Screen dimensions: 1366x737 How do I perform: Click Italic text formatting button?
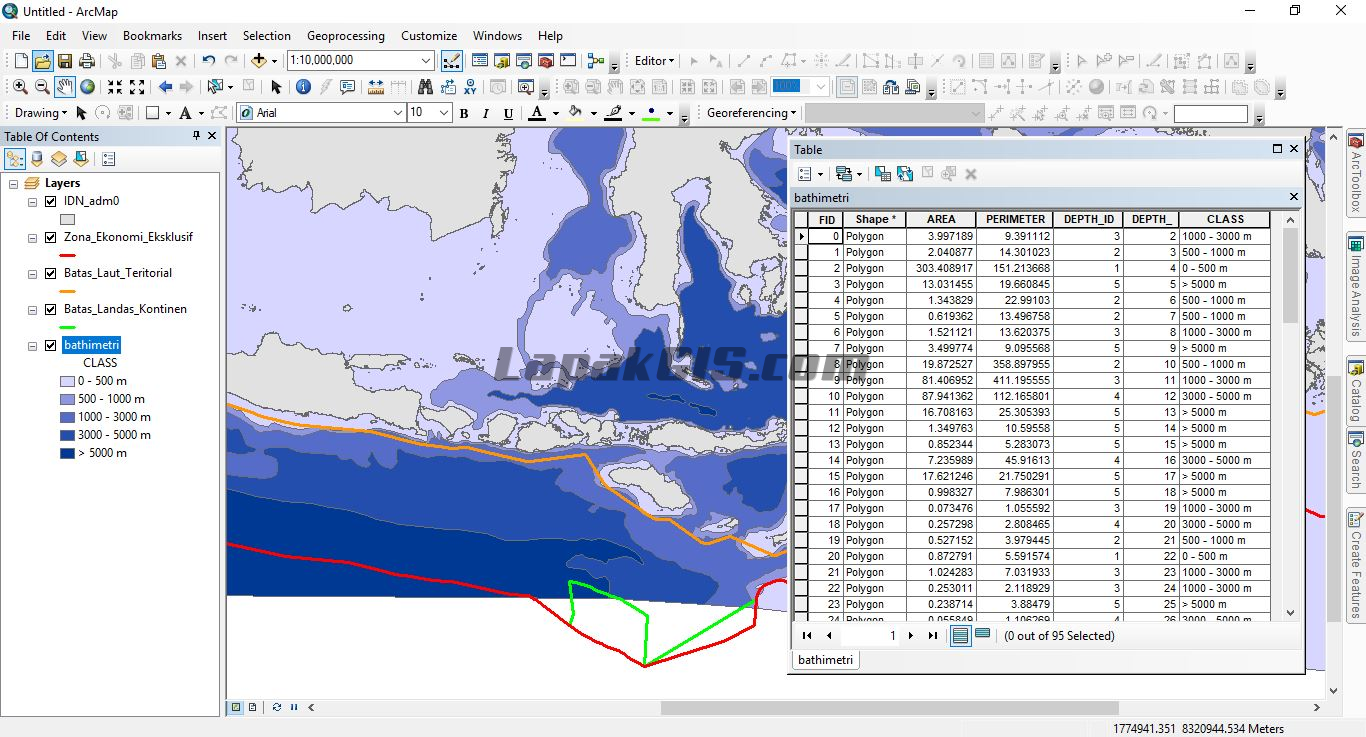pyautogui.click(x=487, y=113)
